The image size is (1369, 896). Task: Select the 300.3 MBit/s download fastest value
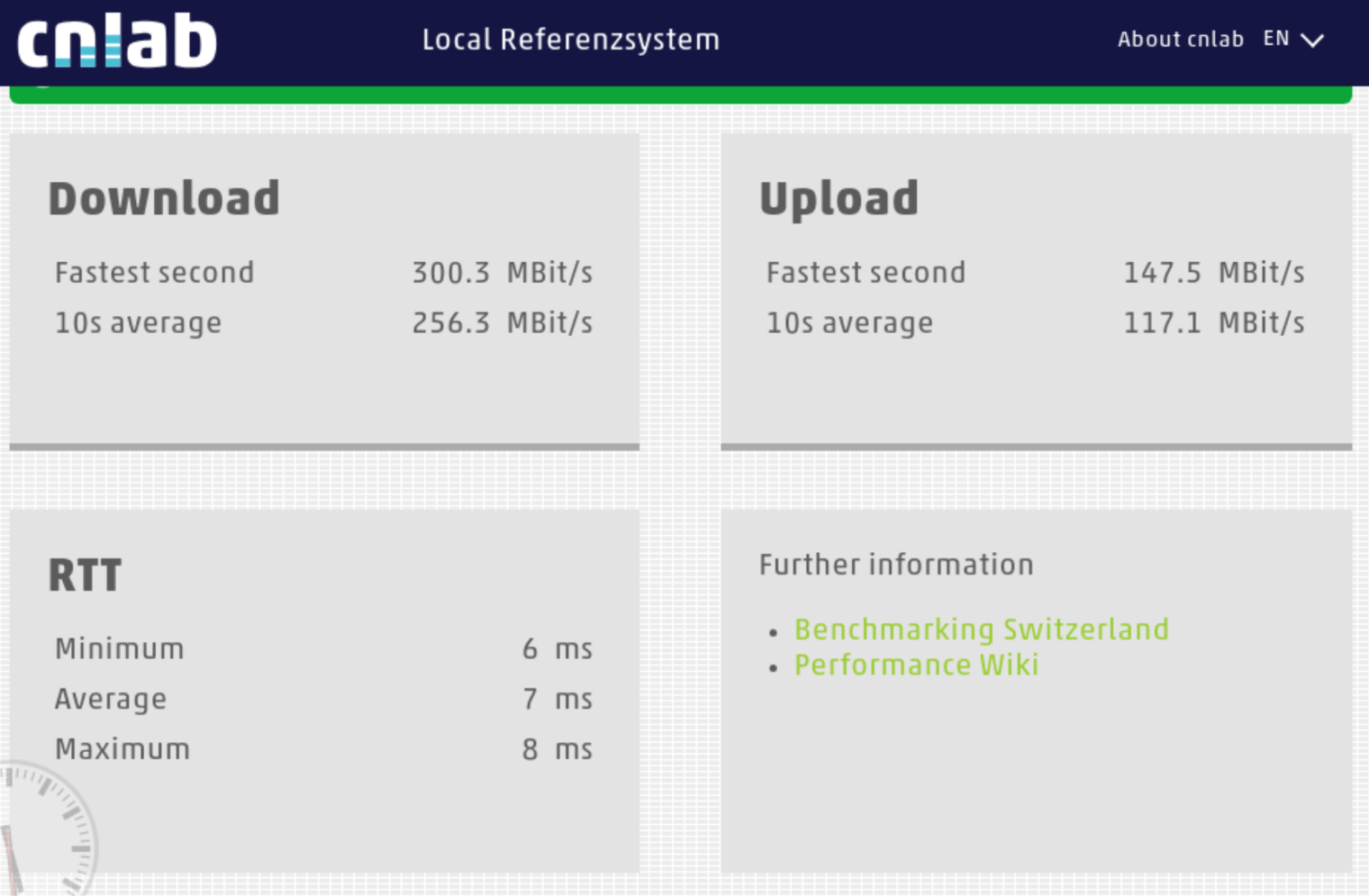pyautogui.click(x=502, y=273)
